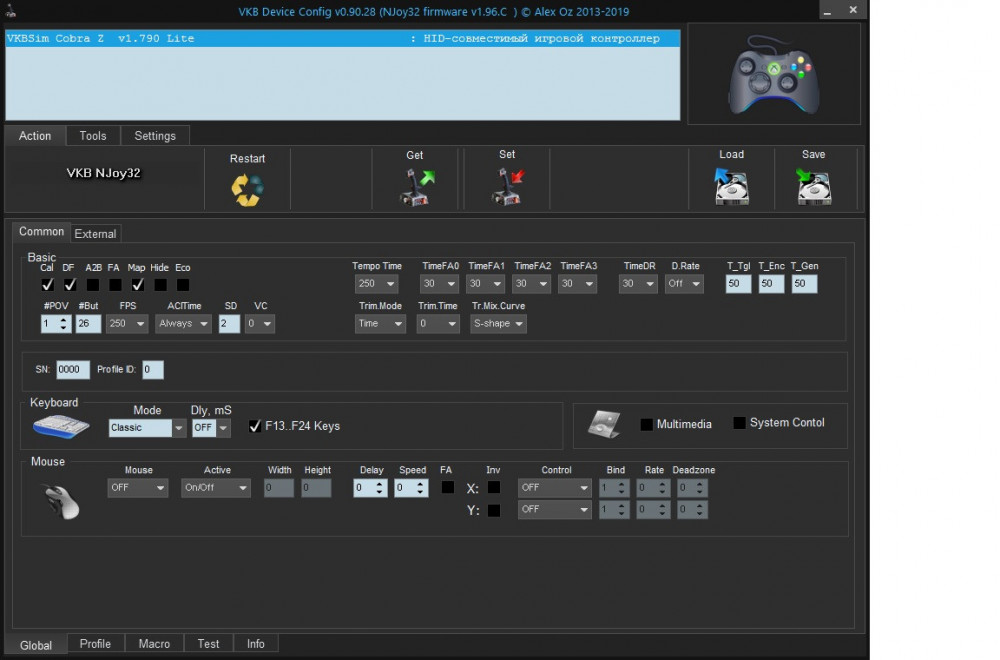Open the Tempo Time dropdown
1000x660 pixels.
point(376,284)
